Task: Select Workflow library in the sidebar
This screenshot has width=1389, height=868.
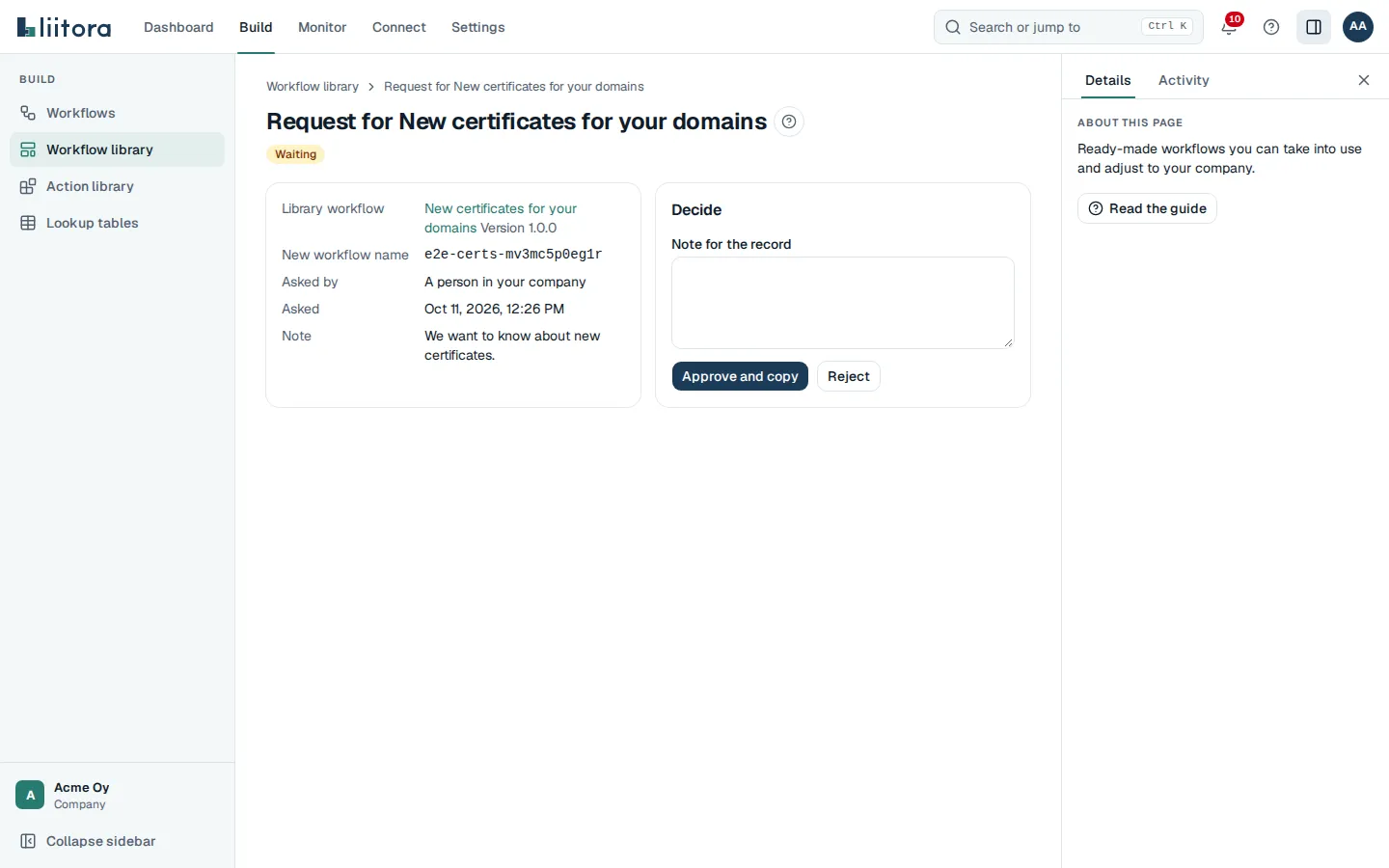Action: [117, 149]
